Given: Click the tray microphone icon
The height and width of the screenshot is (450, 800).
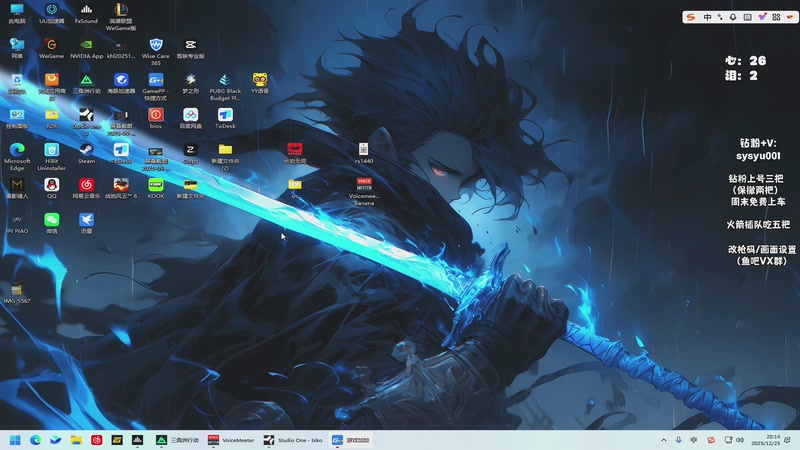Looking at the screenshot, I should pos(679,440).
